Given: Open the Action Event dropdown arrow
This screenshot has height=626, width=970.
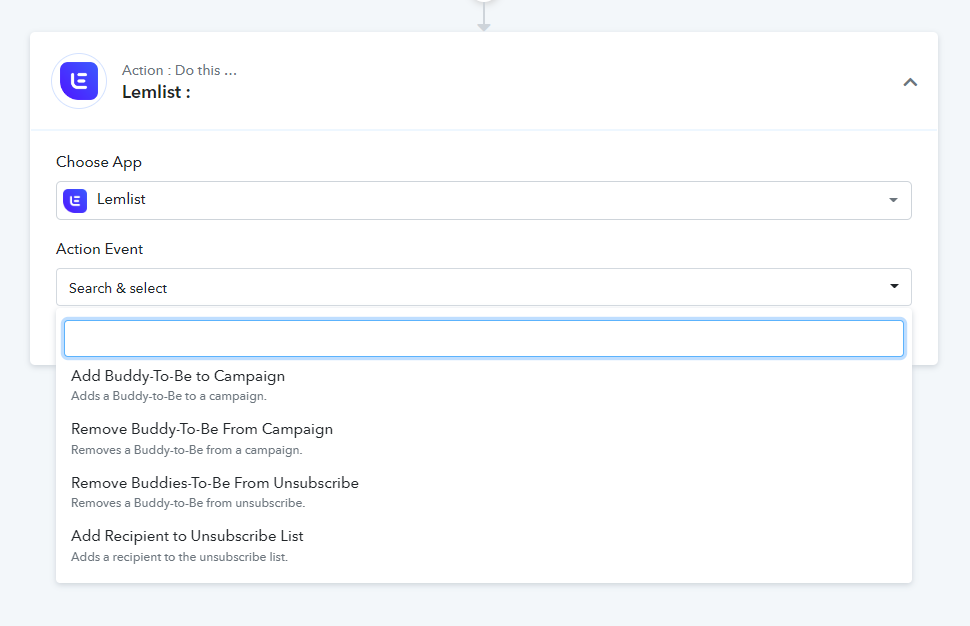Looking at the screenshot, I should click(894, 286).
